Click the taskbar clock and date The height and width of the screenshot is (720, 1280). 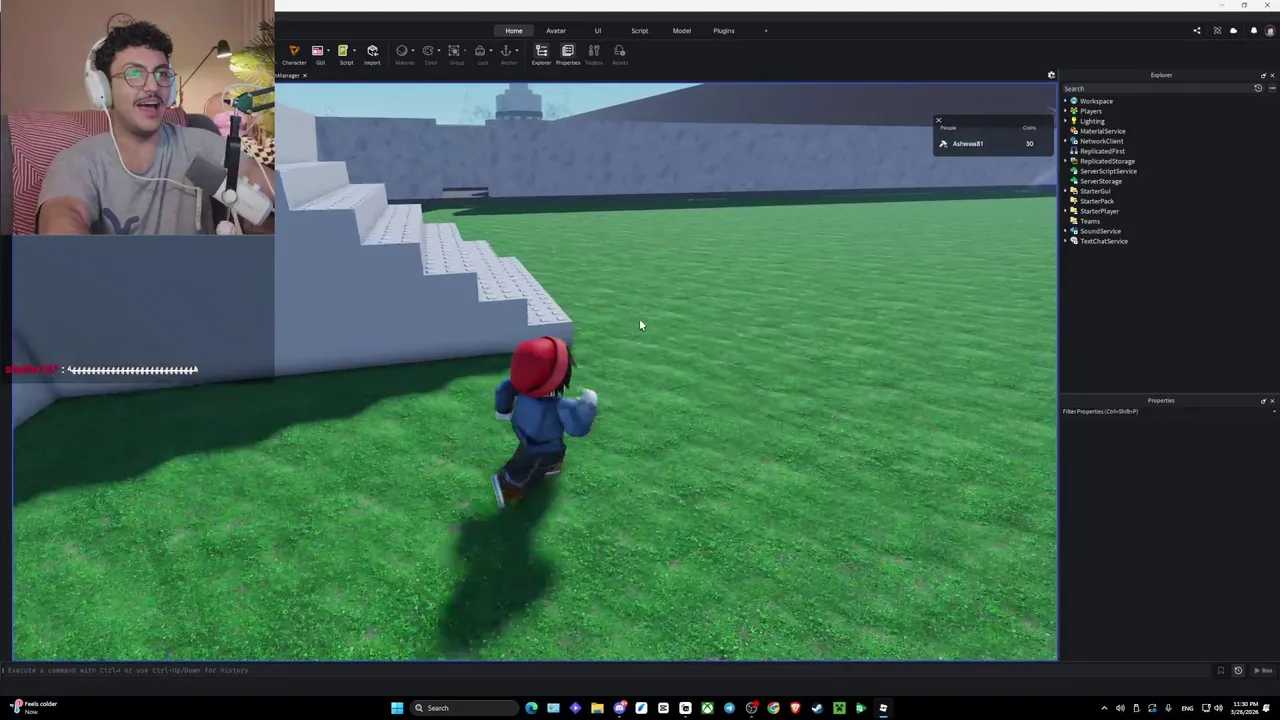1246,708
